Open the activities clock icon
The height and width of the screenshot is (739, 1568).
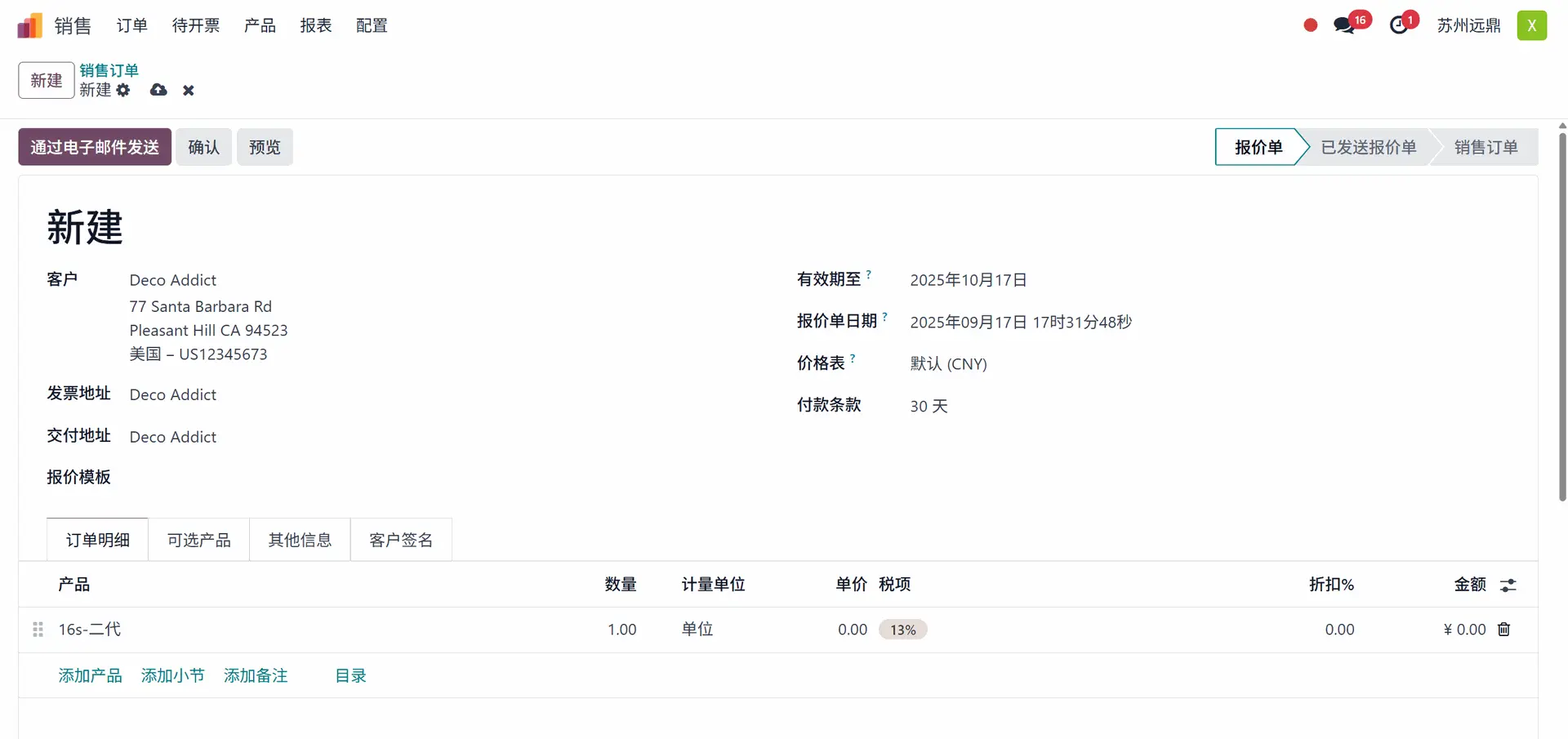[1399, 26]
